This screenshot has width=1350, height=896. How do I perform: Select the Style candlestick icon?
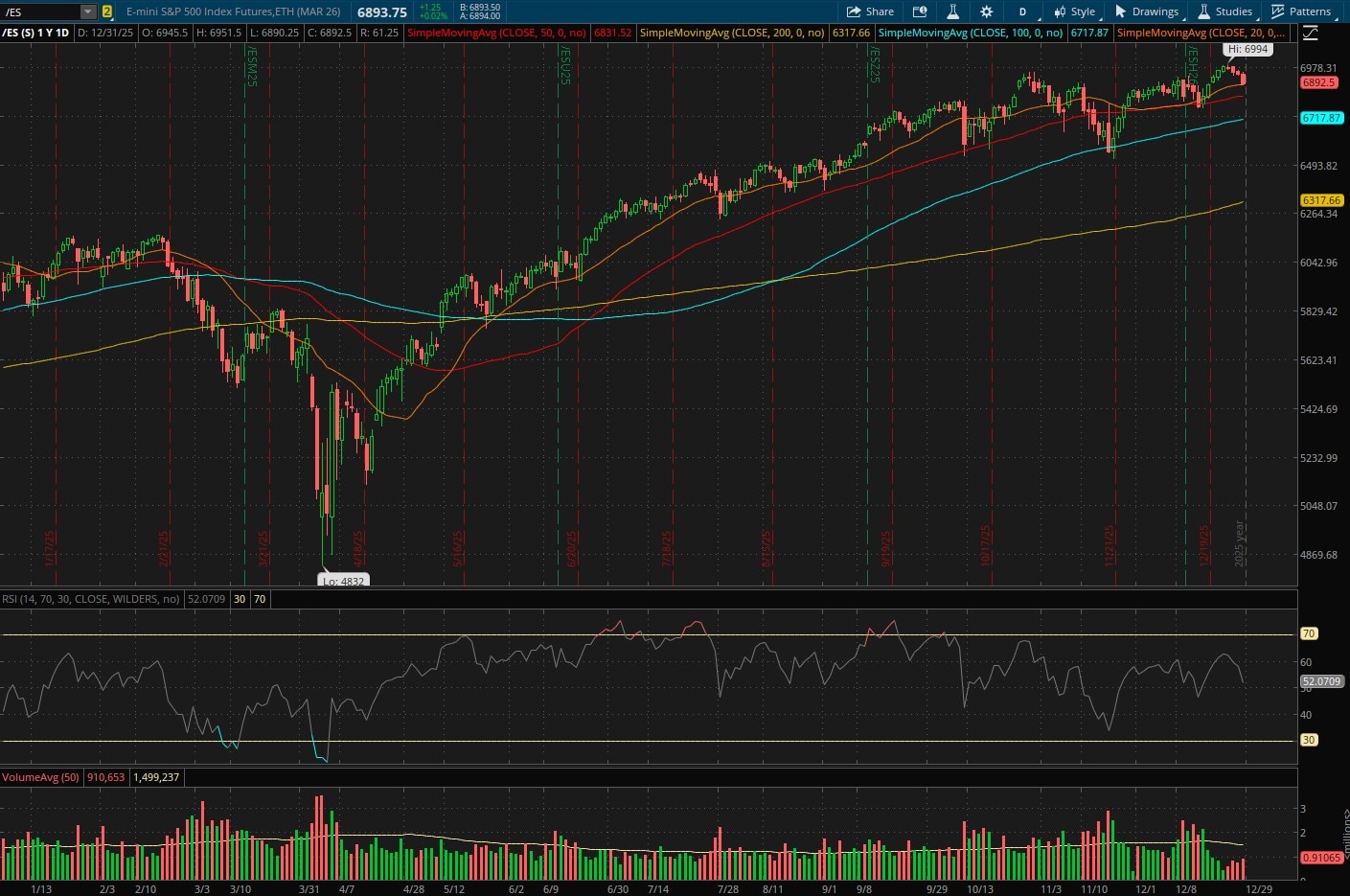pos(1059,11)
